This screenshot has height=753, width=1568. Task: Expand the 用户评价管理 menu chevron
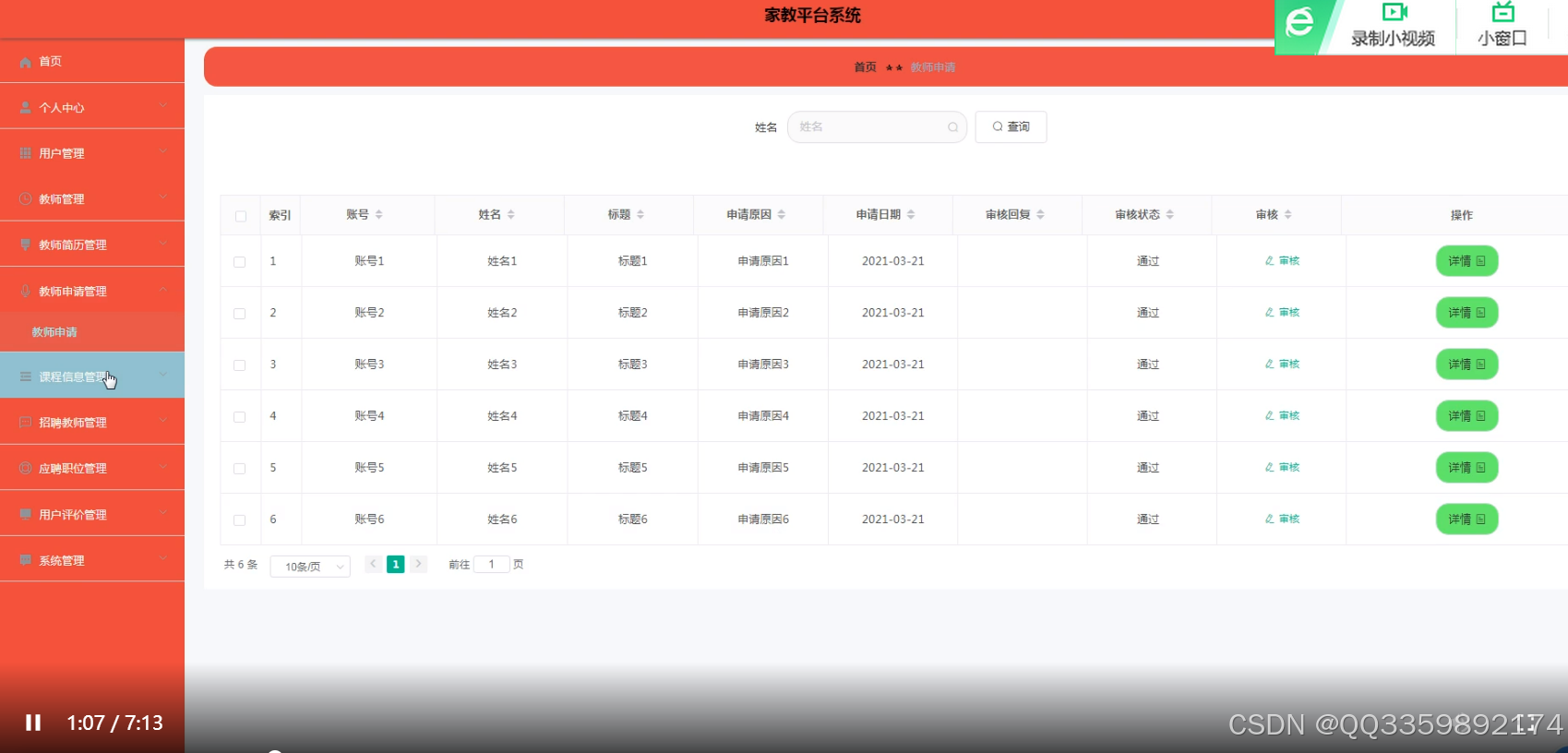coord(162,513)
